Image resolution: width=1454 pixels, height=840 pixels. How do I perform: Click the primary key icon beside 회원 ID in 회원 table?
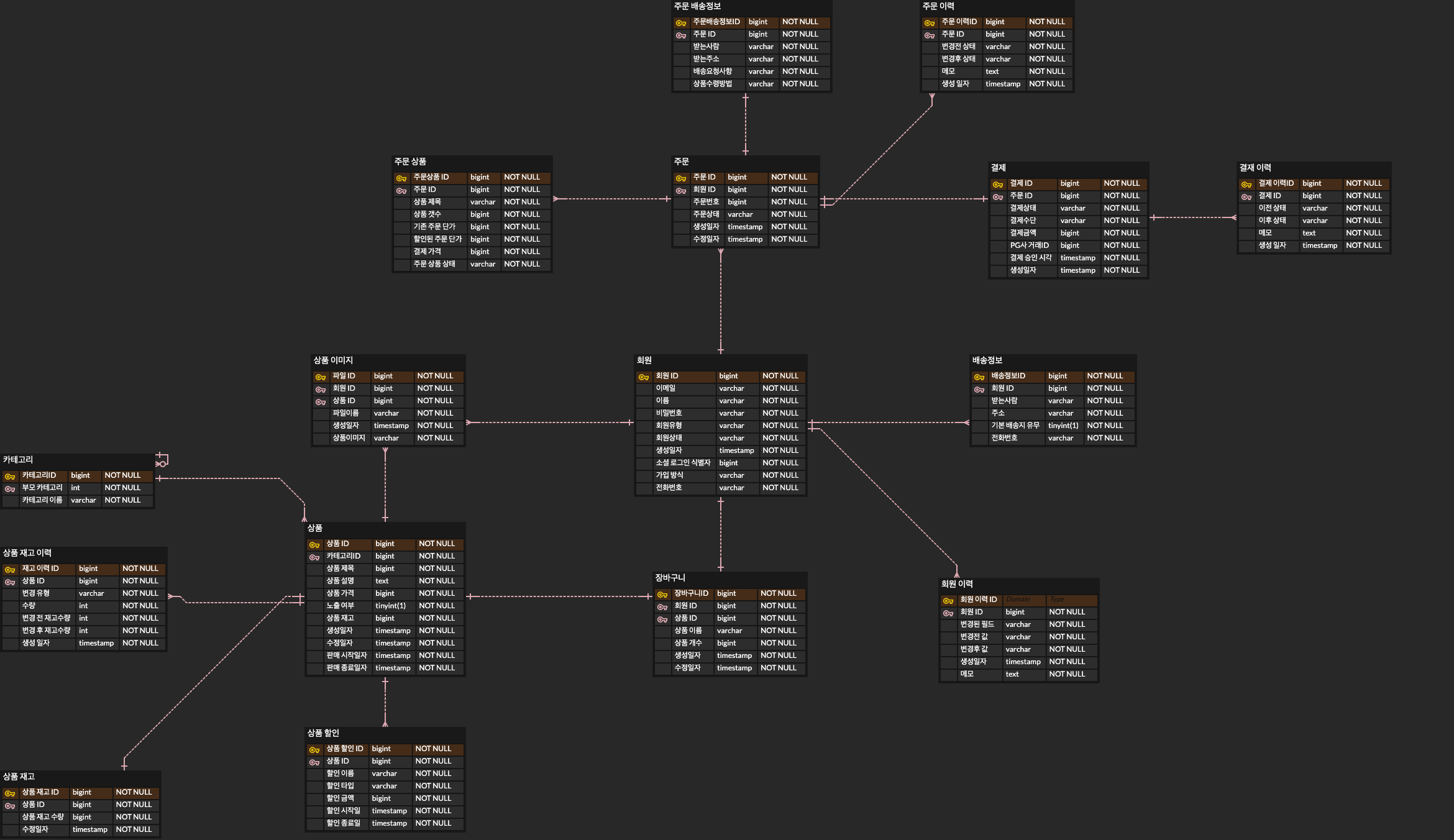click(644, 377)
